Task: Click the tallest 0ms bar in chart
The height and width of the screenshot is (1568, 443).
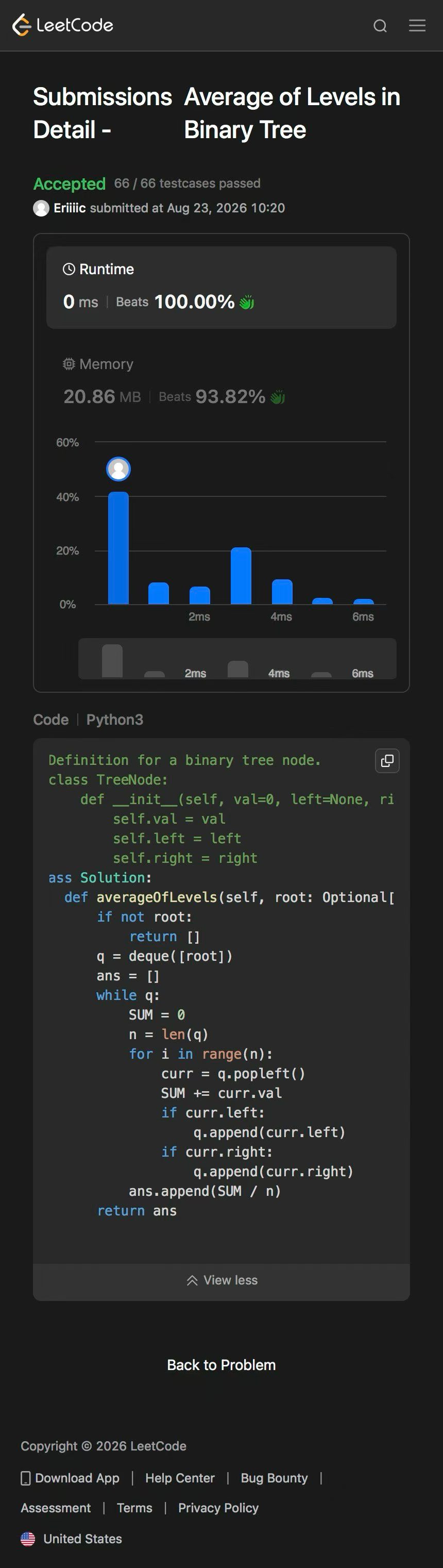Action: (x=118, y=548)
